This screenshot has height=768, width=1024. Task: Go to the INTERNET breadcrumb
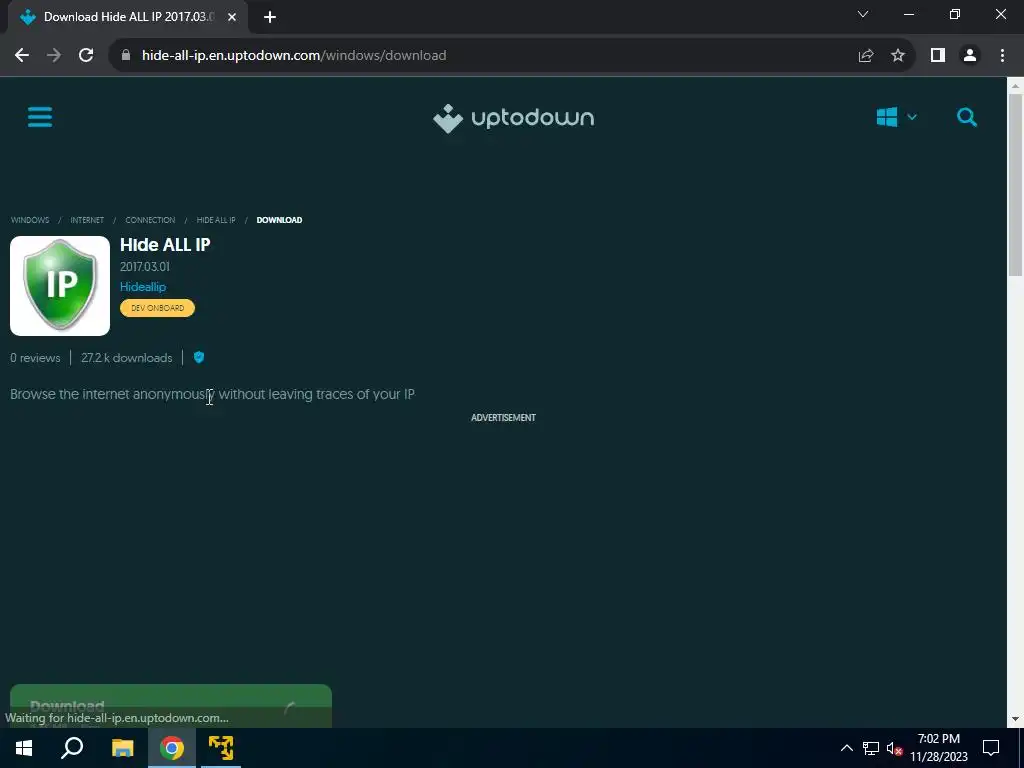[x=87, y=220]
